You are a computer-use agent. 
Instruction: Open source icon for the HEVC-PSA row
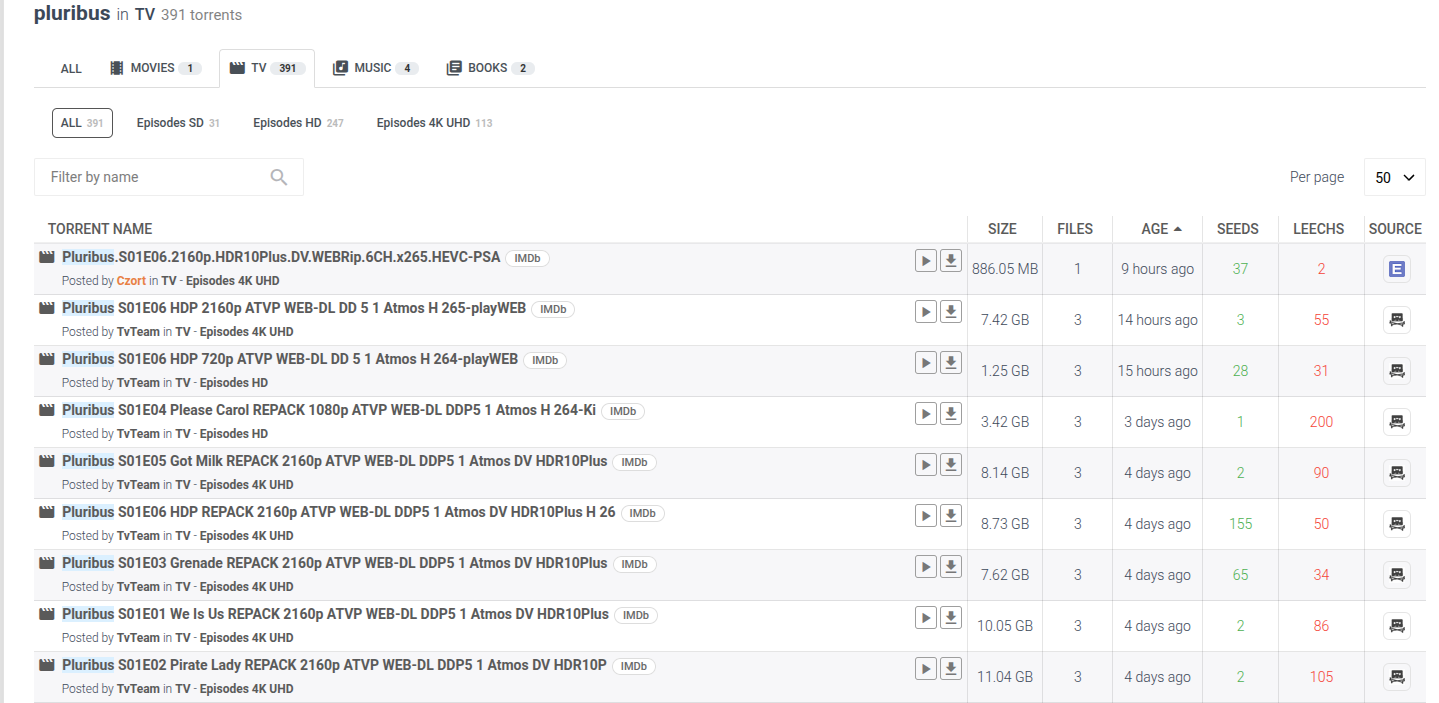[1396, 269]
